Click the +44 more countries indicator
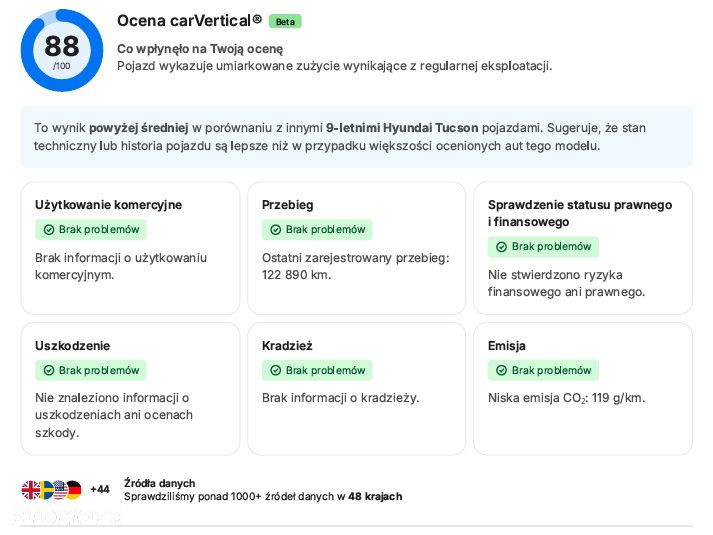This screenshot has height=535, width=713. click(x=100, y=490)
